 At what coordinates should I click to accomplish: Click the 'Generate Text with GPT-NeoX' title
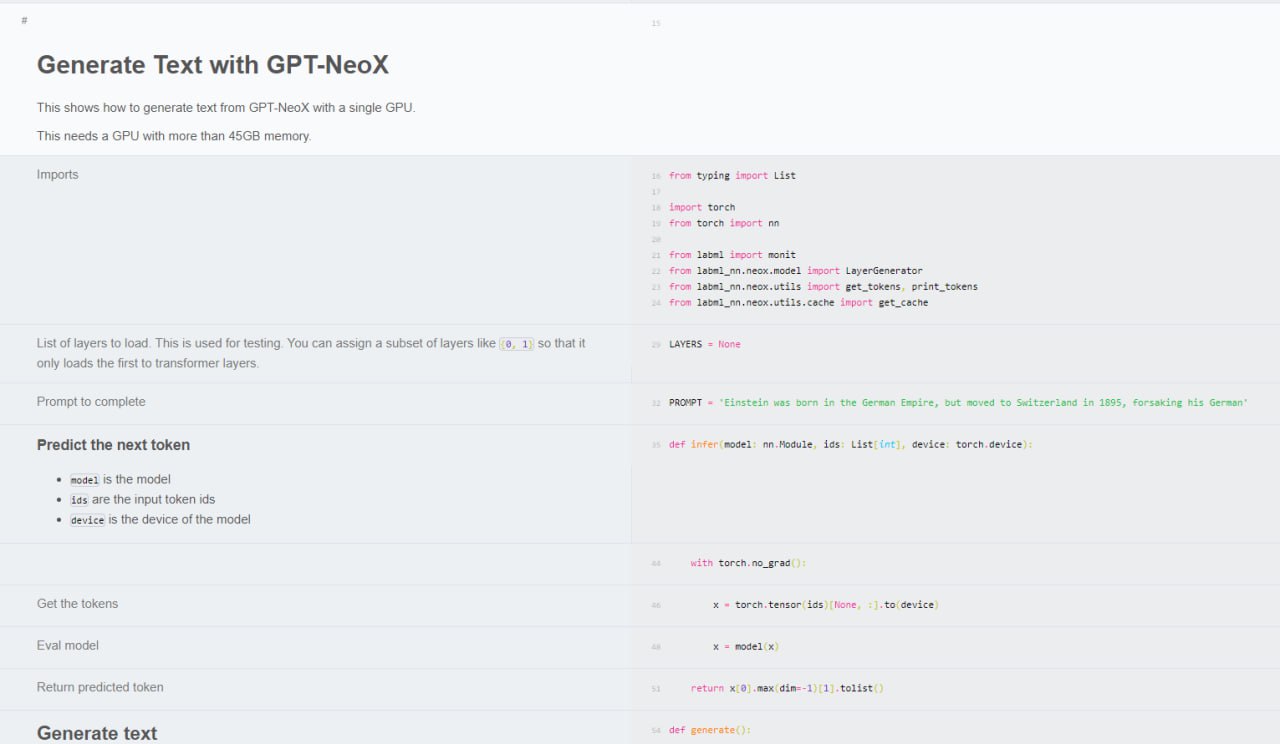pyautogui.click(x=212, y=65)
